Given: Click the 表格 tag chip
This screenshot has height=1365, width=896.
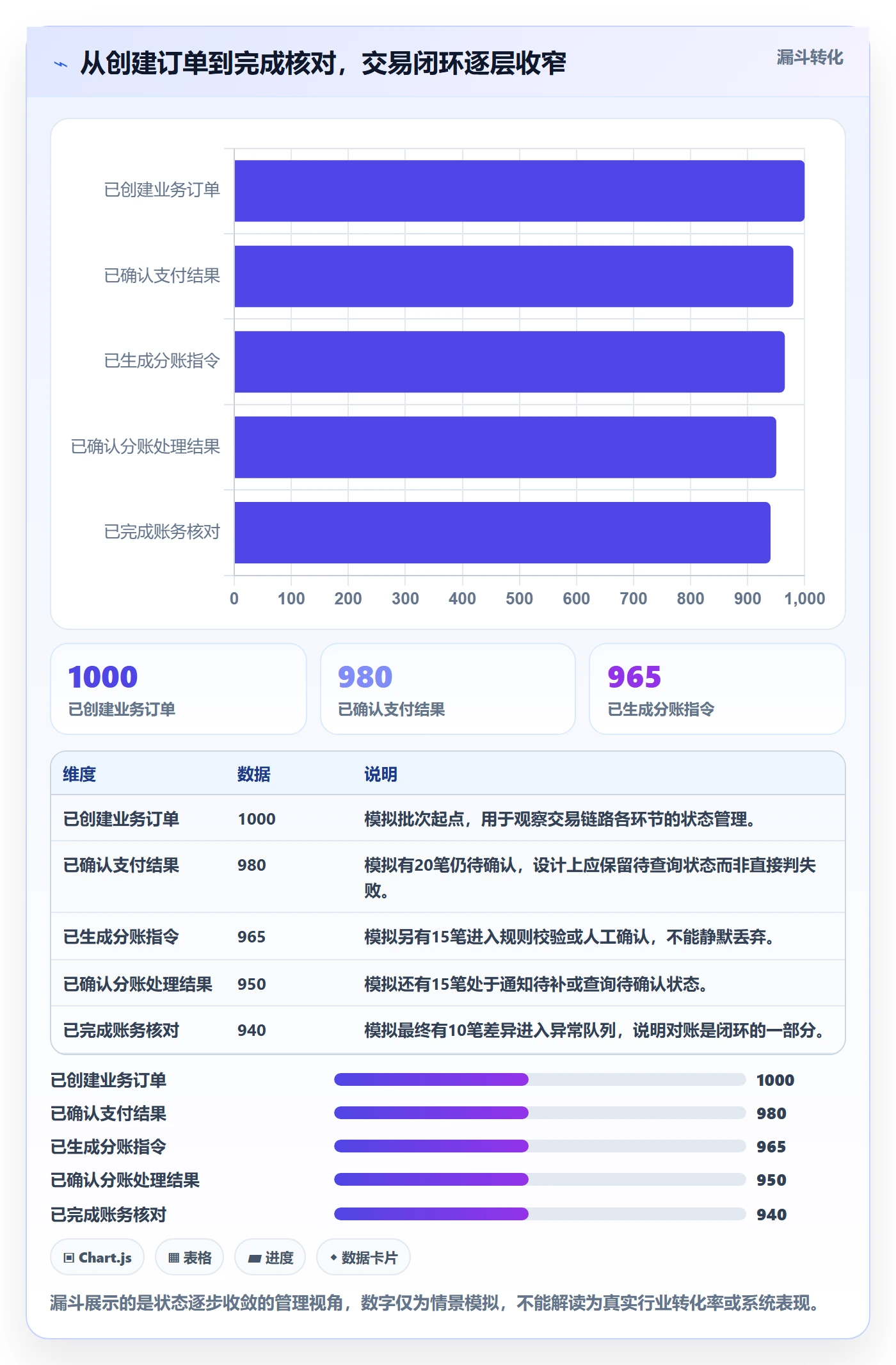Looking at the screenshot, I should (x=189, y=1257).
